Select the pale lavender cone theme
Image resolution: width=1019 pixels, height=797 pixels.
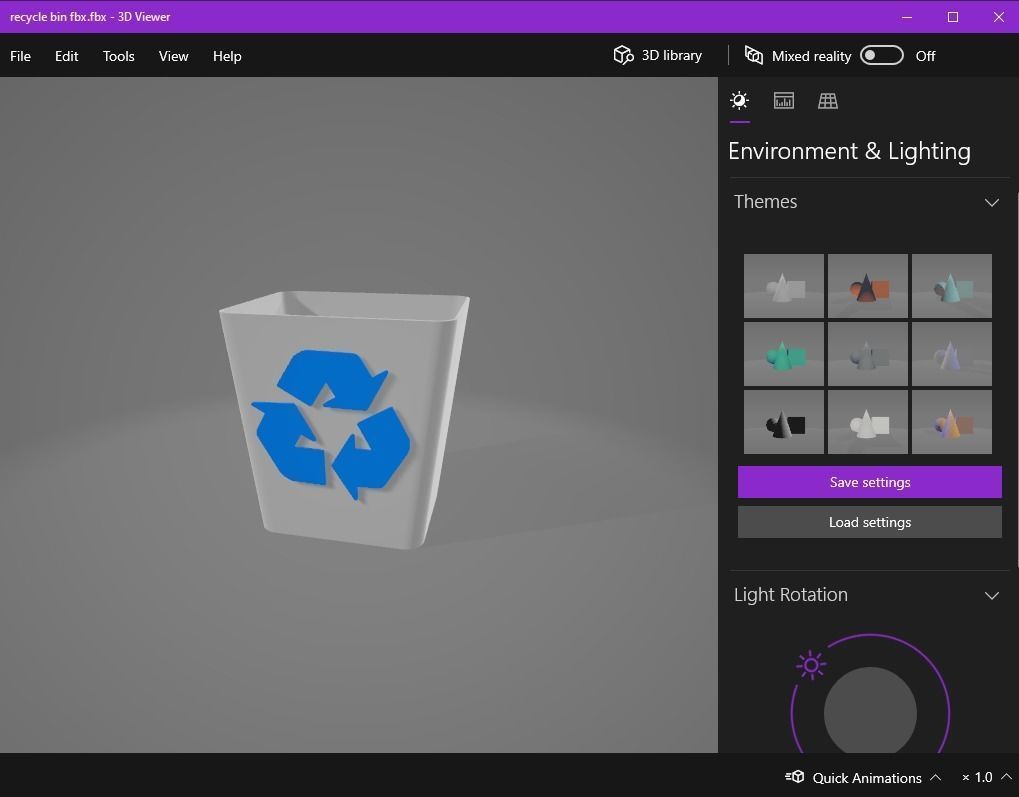click(x=952, y=354)
